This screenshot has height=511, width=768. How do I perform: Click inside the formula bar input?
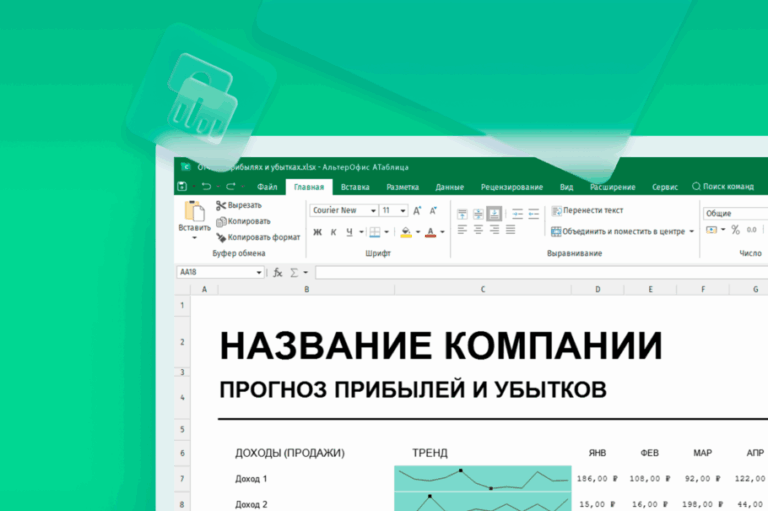[541, 272]
